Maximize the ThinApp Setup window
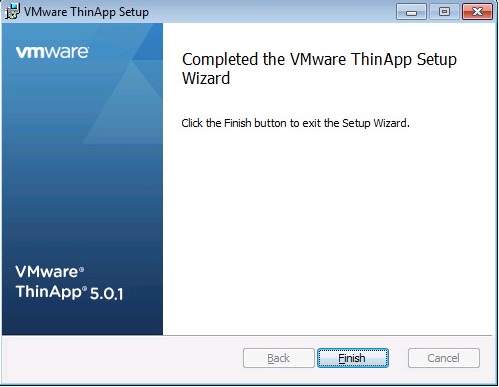 point(444,12)
